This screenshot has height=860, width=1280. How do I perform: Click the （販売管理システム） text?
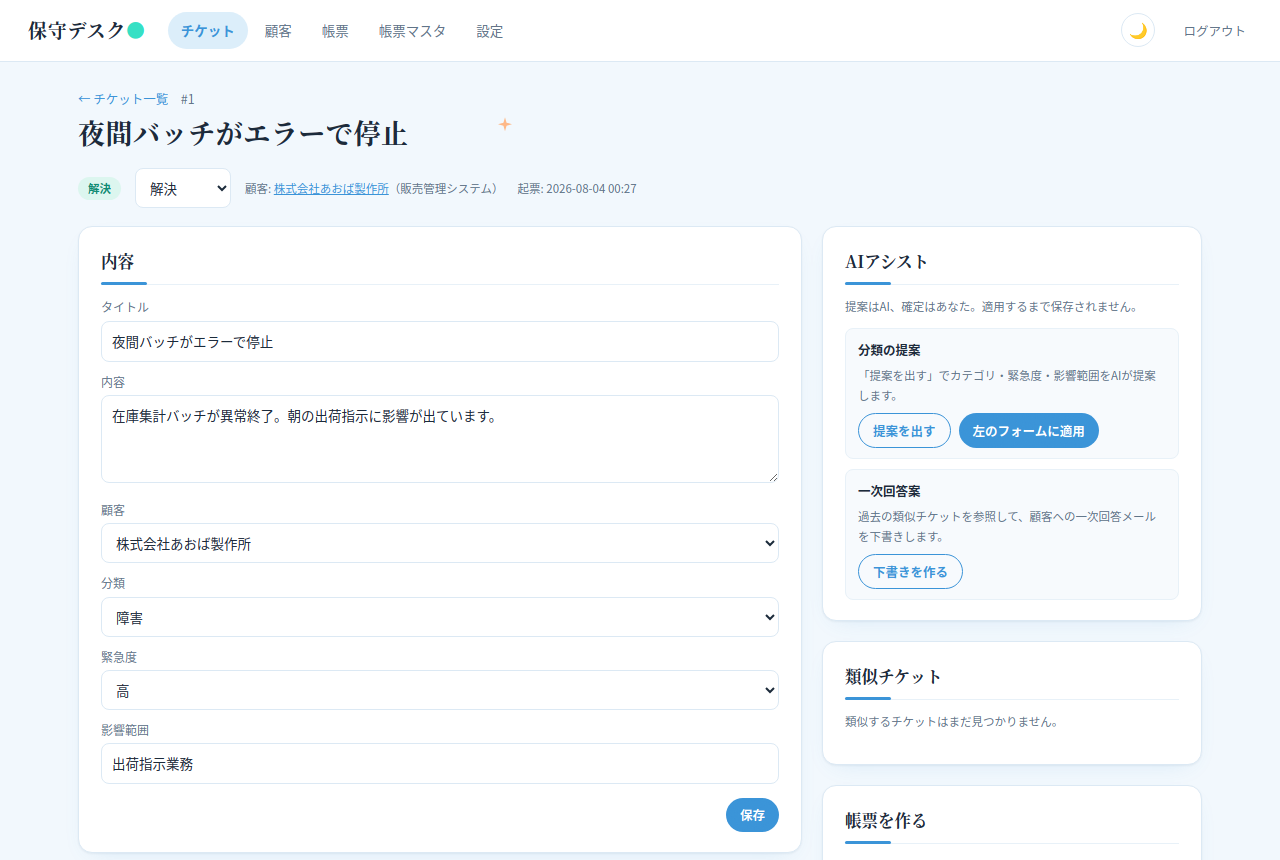click(x=445, y=188)
